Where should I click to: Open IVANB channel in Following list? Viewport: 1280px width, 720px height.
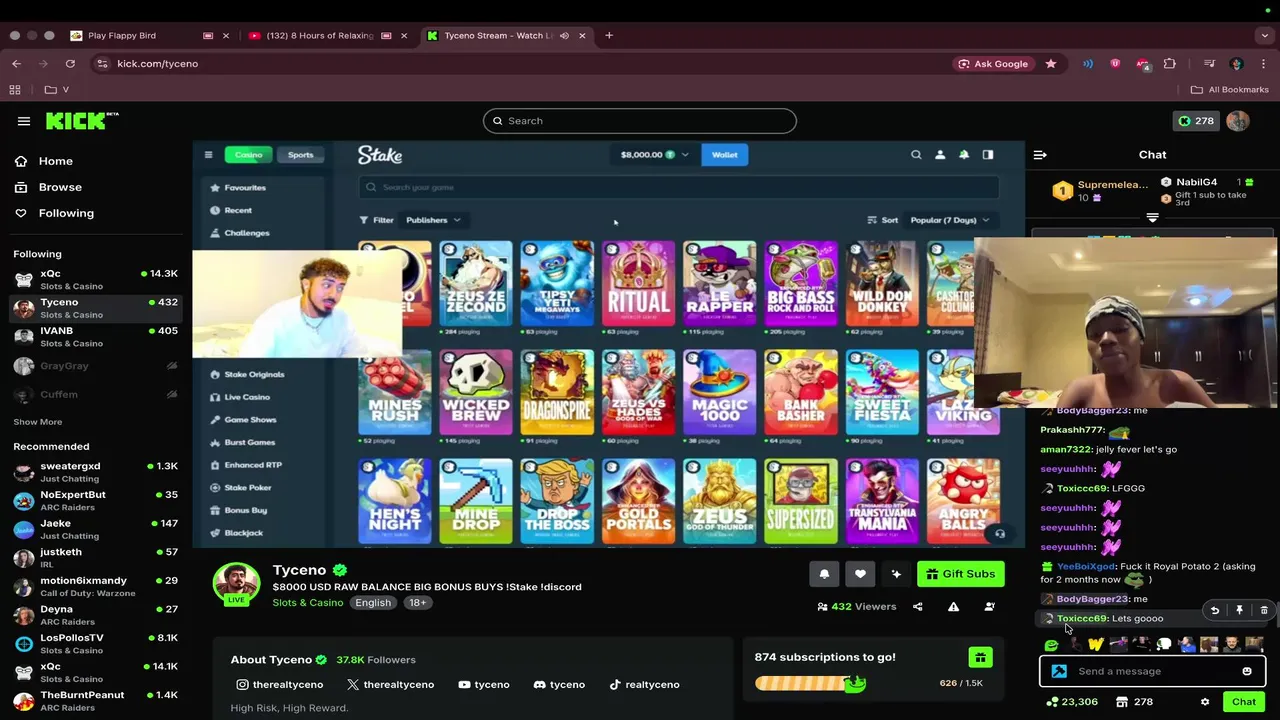click(x=95, y=337)
